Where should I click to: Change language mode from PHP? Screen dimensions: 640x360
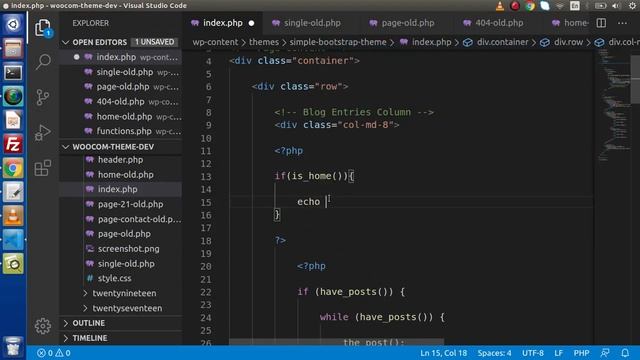581,353
